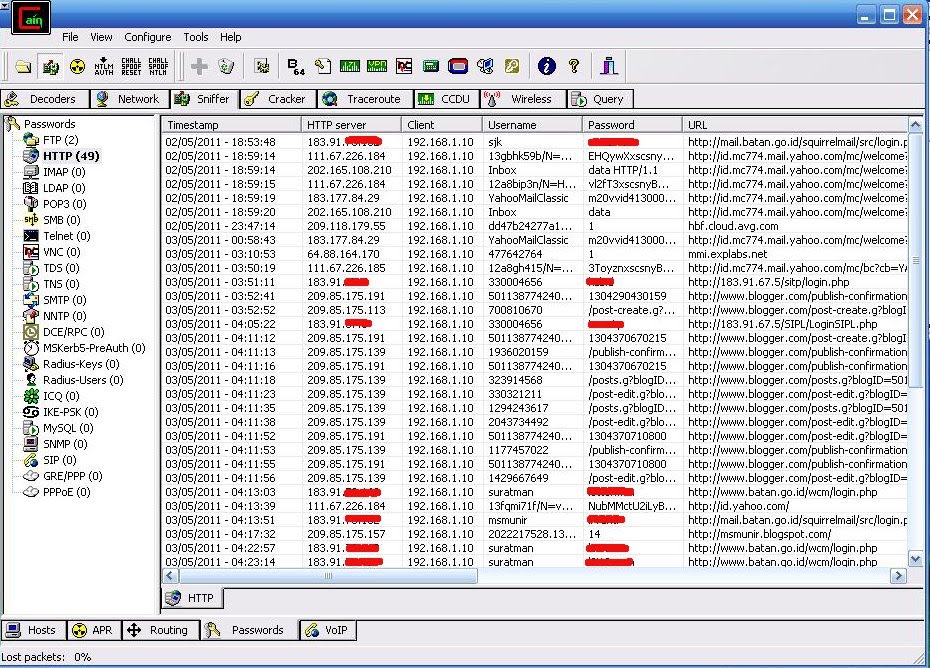Toggle the Start/Stop APR radiation icon

pos(77,67)
